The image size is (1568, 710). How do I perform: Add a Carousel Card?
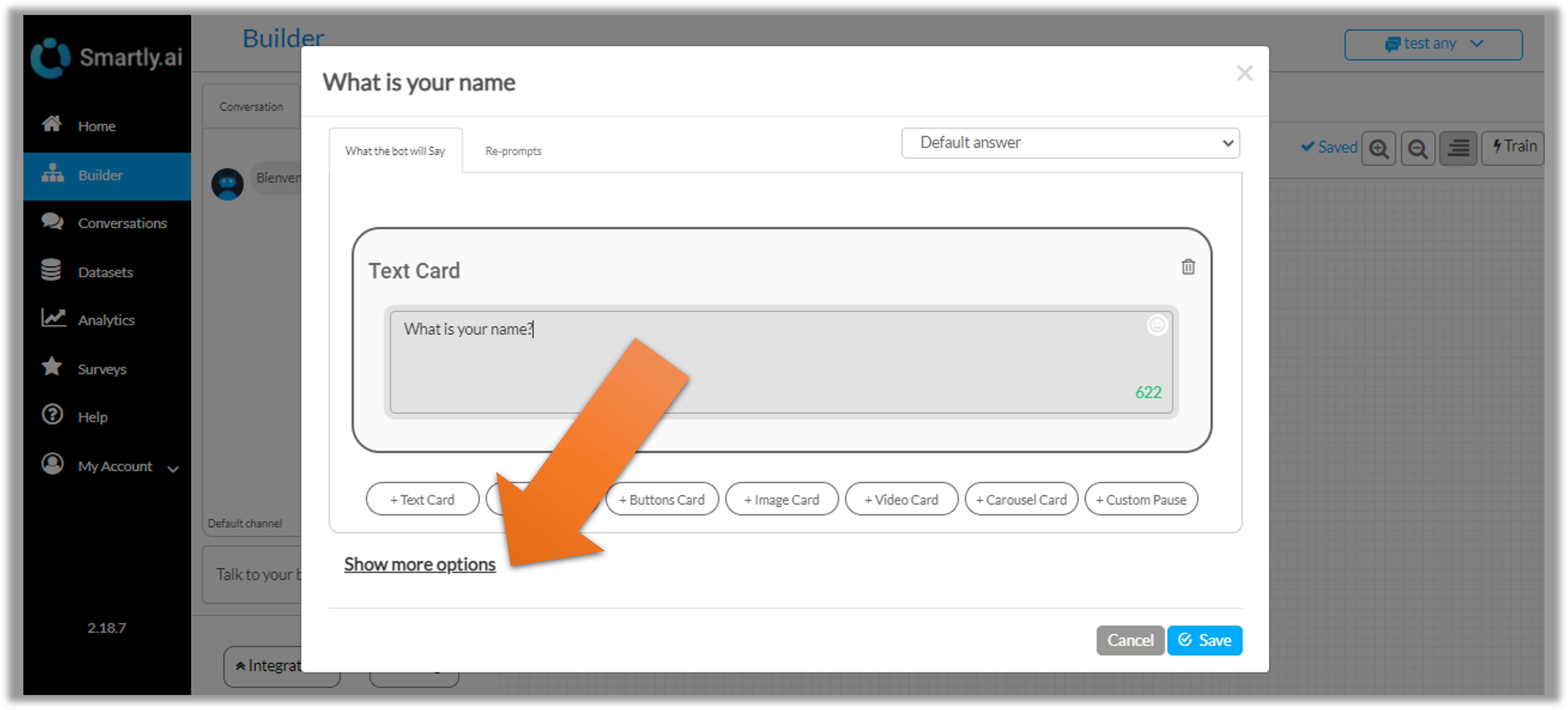pos(1021,499)
